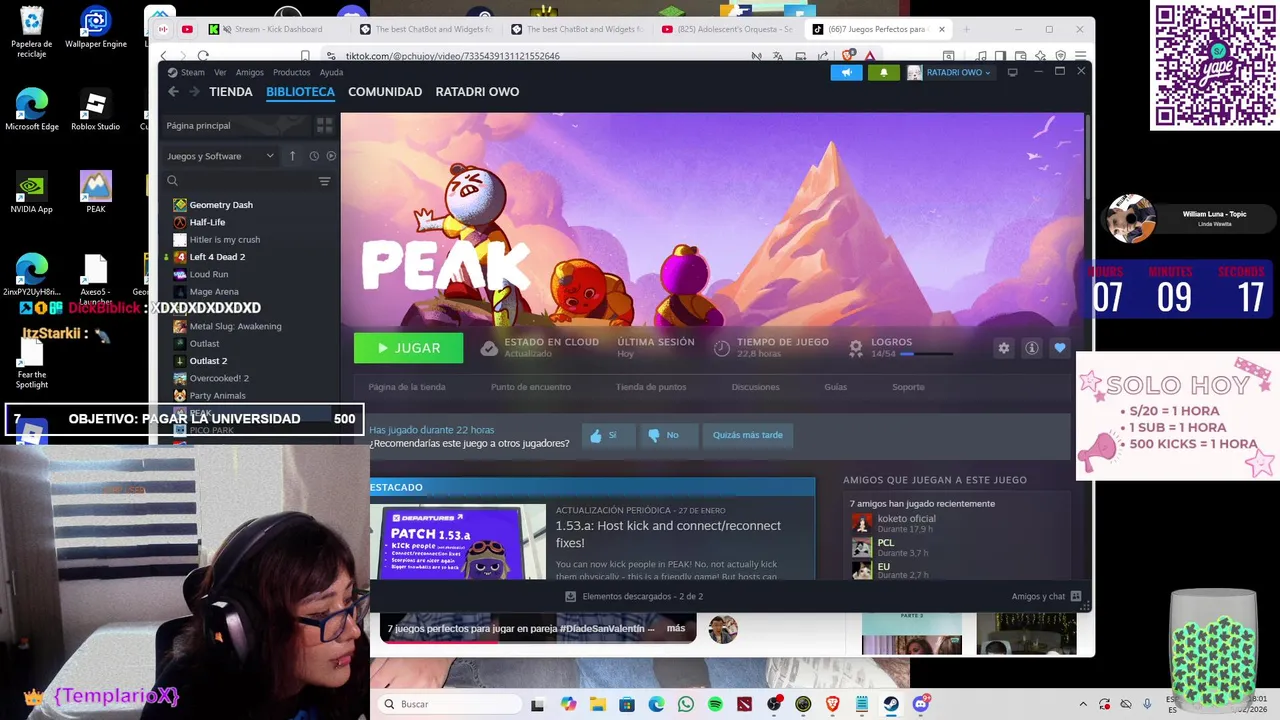Click the recent activity clock filter icon
1280x720 pixels.
click(x=314, y=156)
